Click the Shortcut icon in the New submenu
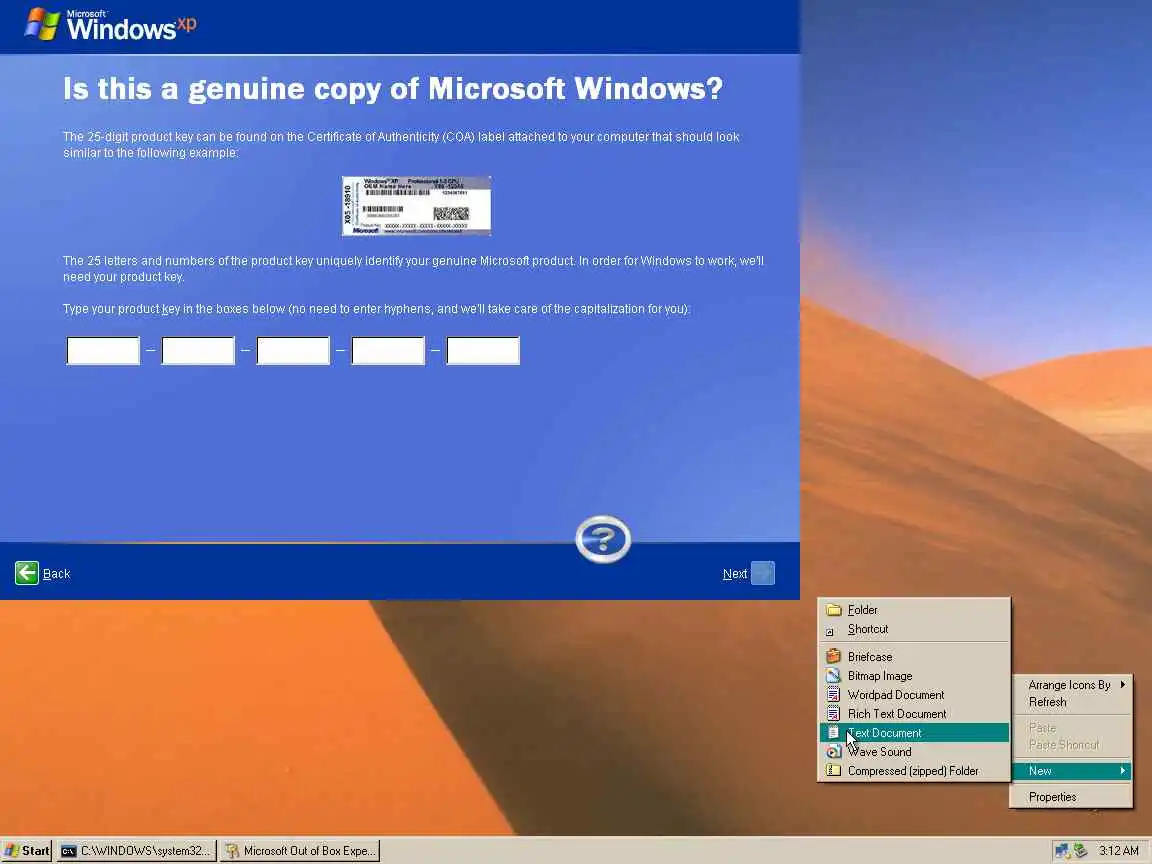 830,630
